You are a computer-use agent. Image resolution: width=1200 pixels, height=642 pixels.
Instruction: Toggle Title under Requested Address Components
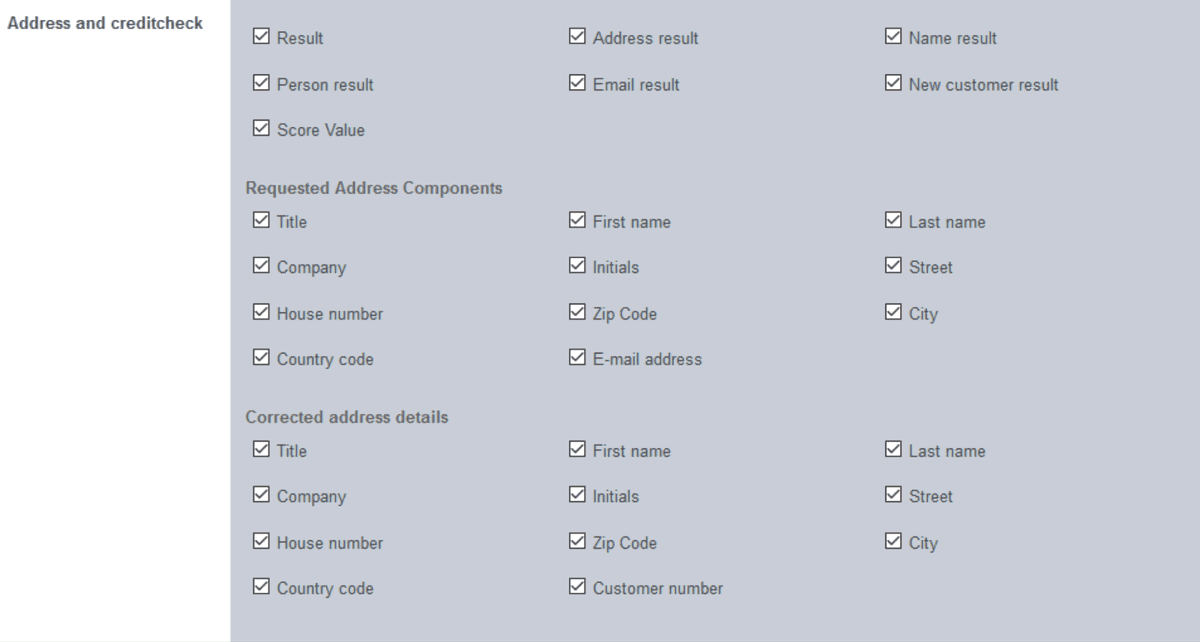261,221
